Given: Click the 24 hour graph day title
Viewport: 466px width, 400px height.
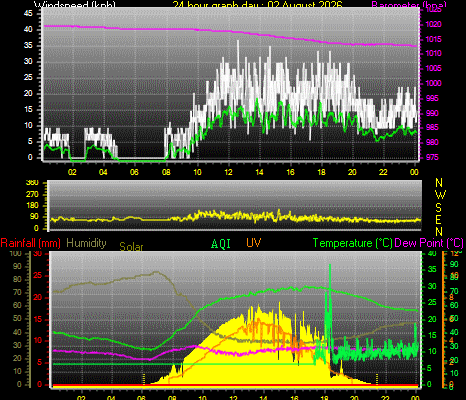Looking at the screenshot, I should (257, 5).
